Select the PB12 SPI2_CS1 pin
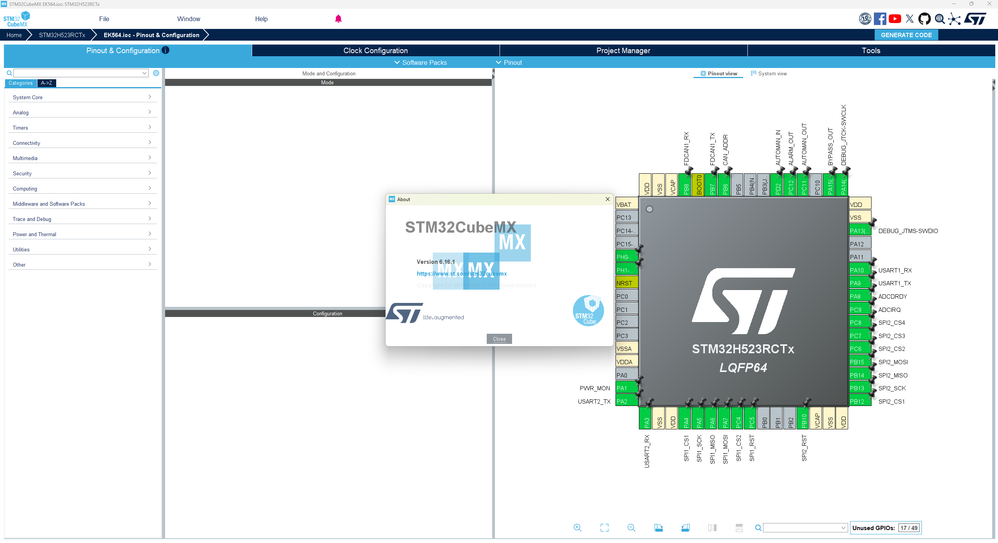The height and width of the screenshot is (543, 998). click(859, 401)
